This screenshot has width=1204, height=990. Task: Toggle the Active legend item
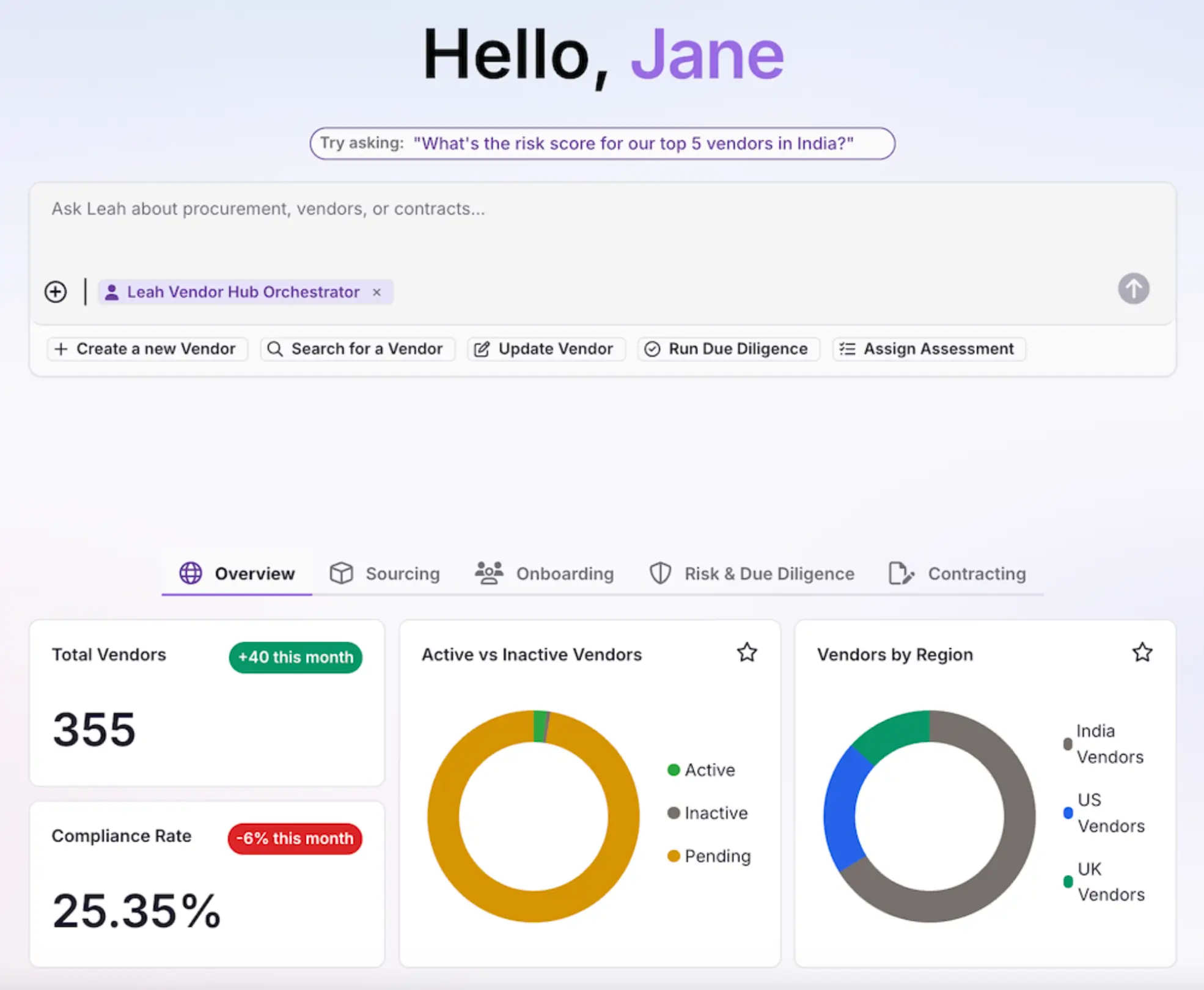pyautogui.click(x=701, y=770)
